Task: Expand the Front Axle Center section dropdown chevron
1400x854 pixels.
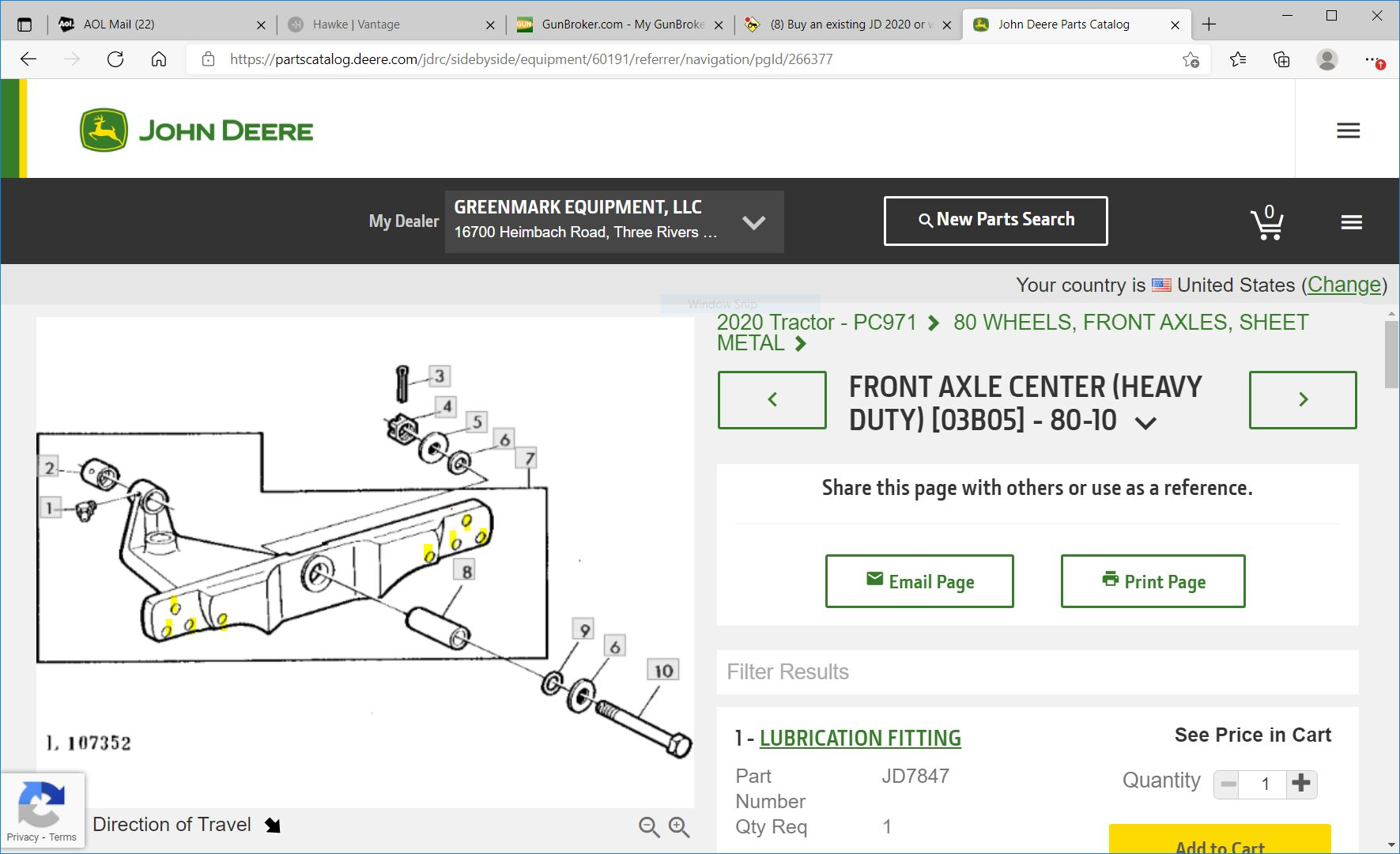Action: [x=1145, y=423]
